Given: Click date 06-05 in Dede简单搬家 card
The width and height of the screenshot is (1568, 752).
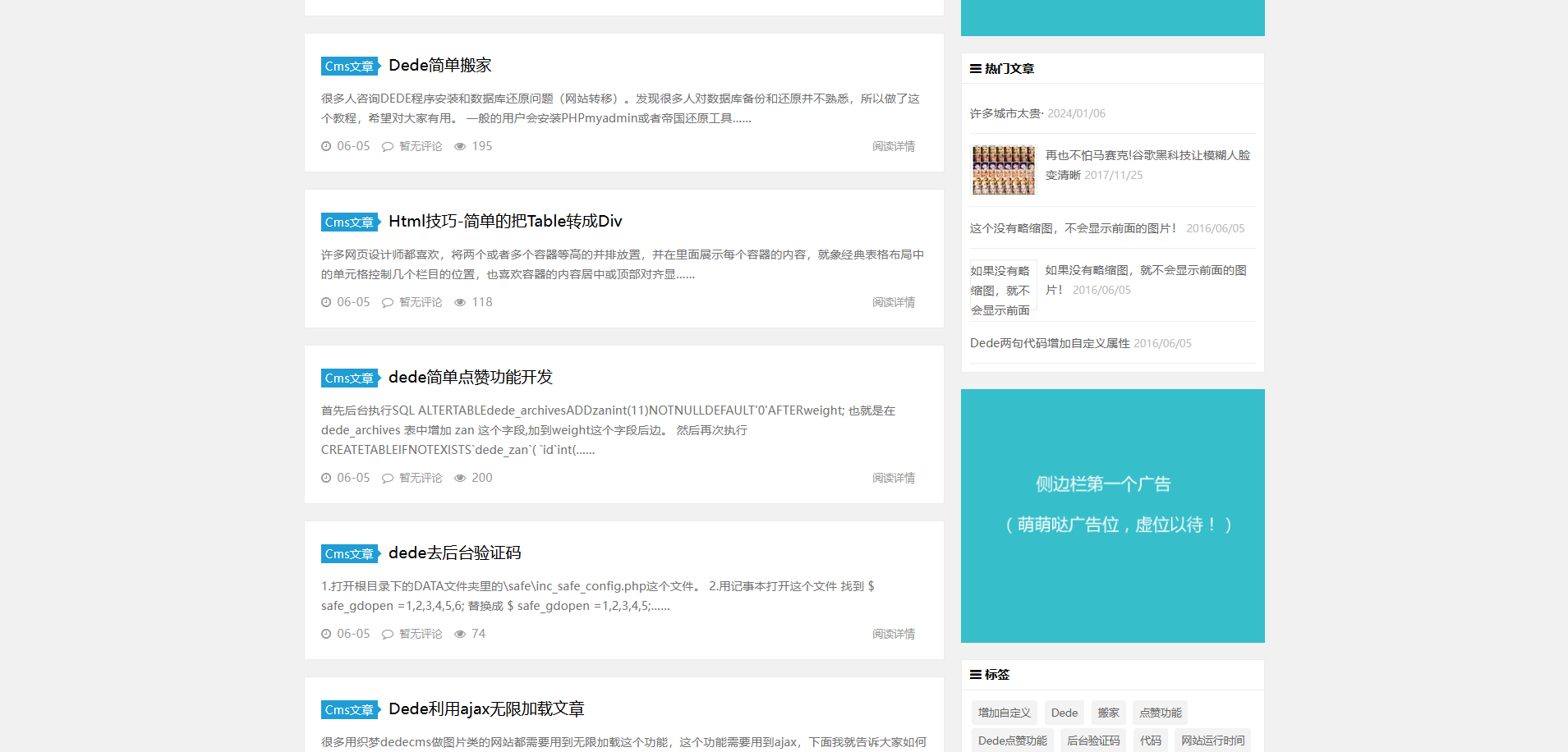Looking at the screenshot, I should click(x=353, y=146).
